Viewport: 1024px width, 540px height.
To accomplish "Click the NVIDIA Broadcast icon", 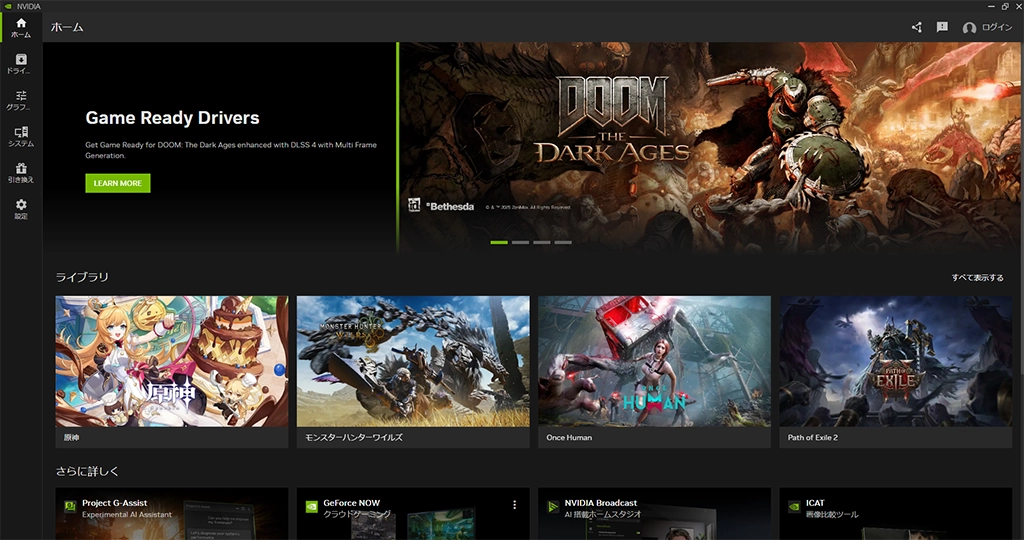I will point(553,506).
